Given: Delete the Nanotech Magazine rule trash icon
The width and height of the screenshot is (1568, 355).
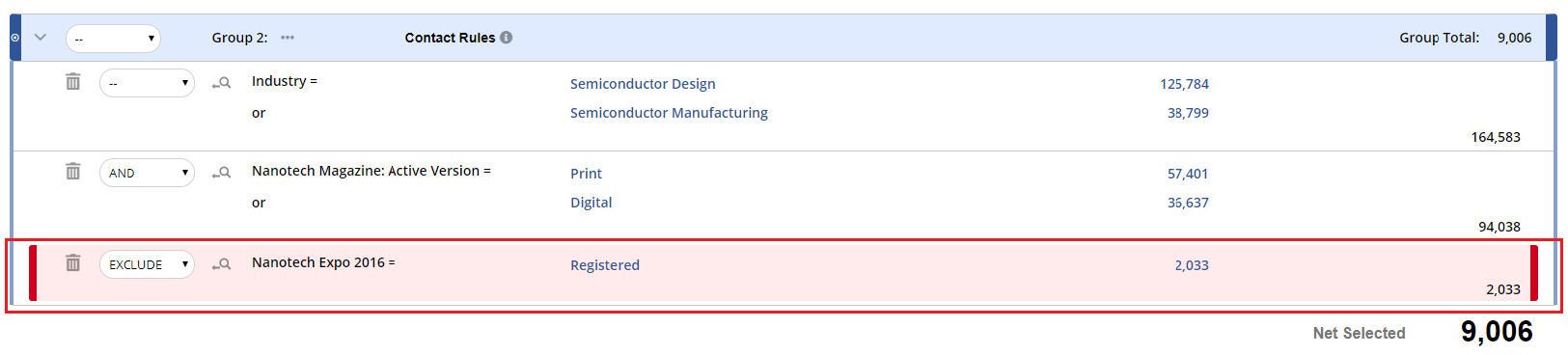Looking at the screenshot, I should (72, 172).
